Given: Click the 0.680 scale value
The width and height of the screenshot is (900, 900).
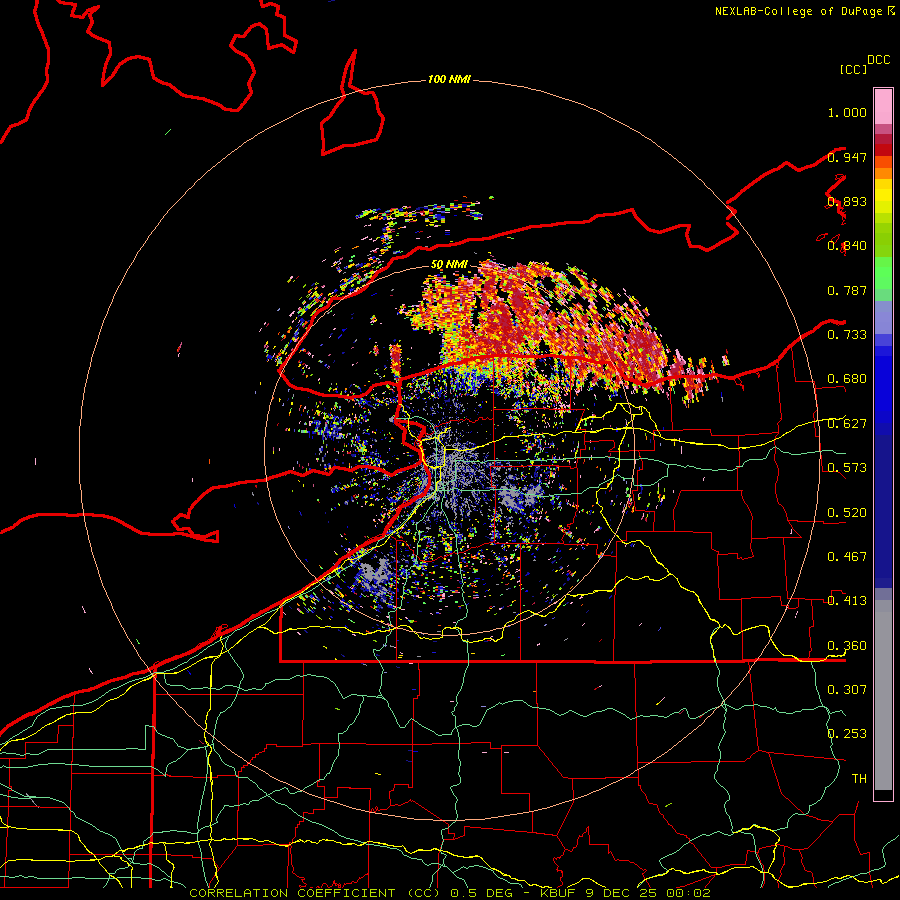Looking at the screenshot, I should [x=847, y=379].
